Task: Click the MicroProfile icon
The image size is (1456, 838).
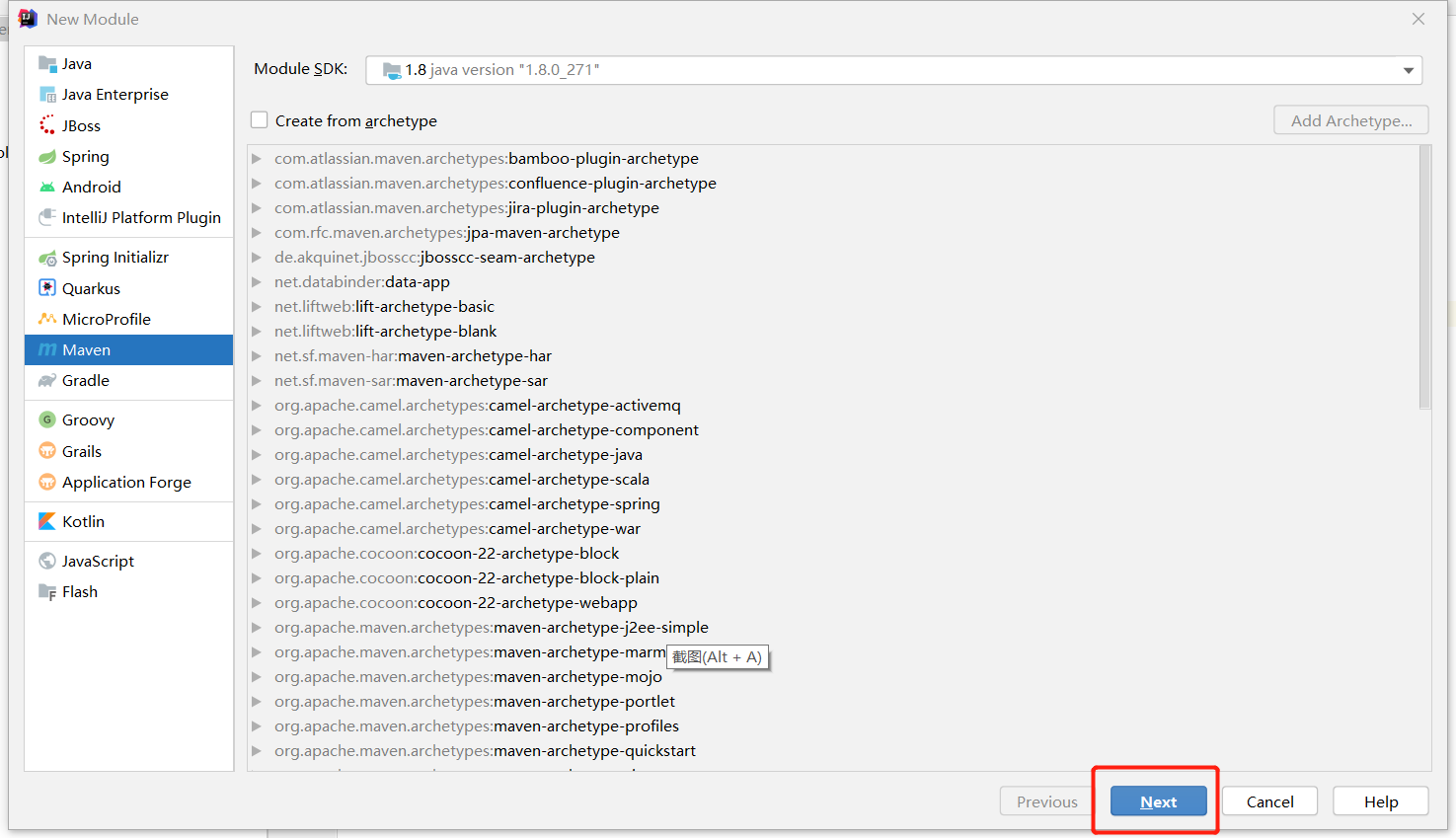Action: click(47, 319)
